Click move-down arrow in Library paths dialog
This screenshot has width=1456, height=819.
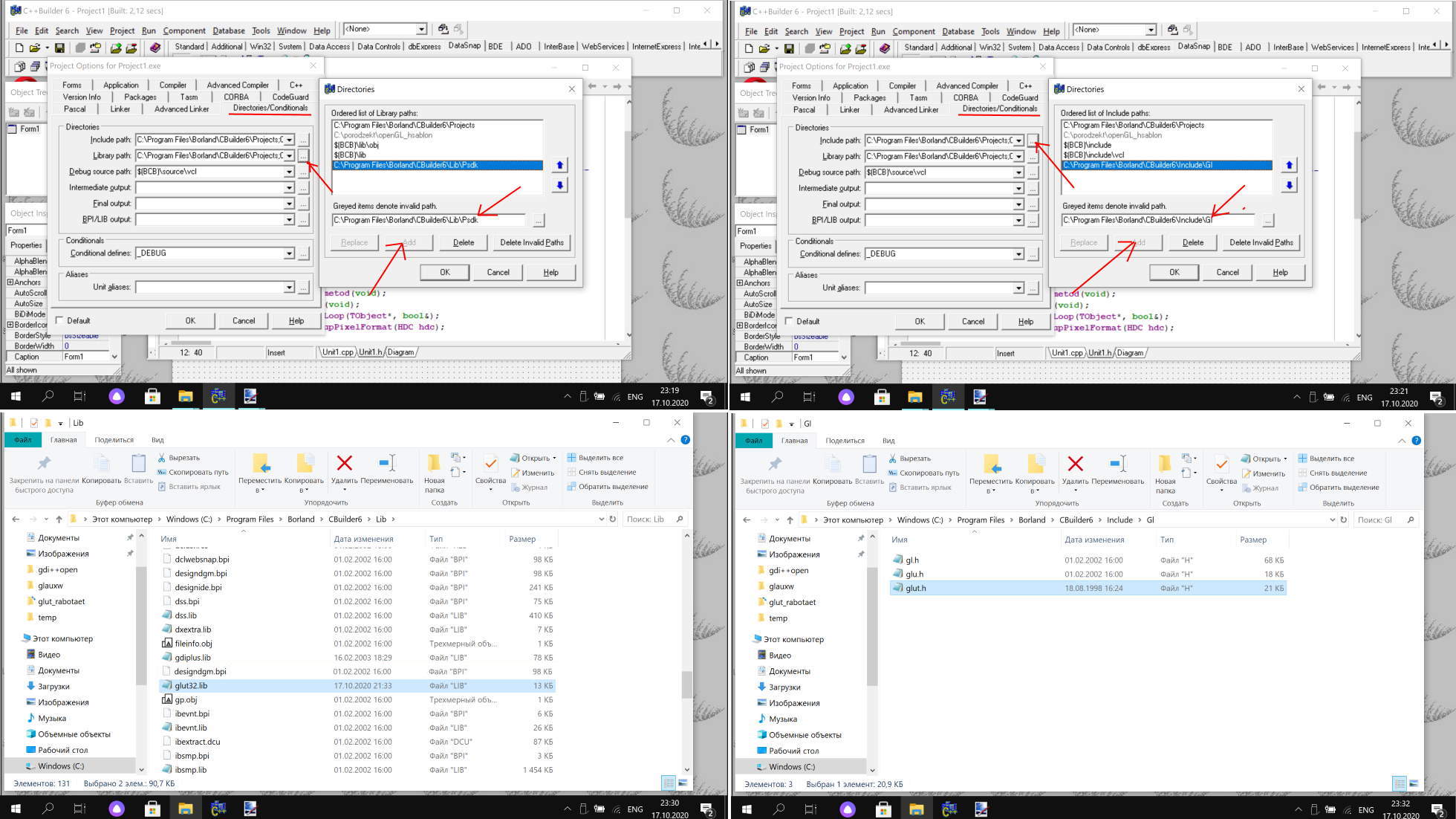pos(560,184)
